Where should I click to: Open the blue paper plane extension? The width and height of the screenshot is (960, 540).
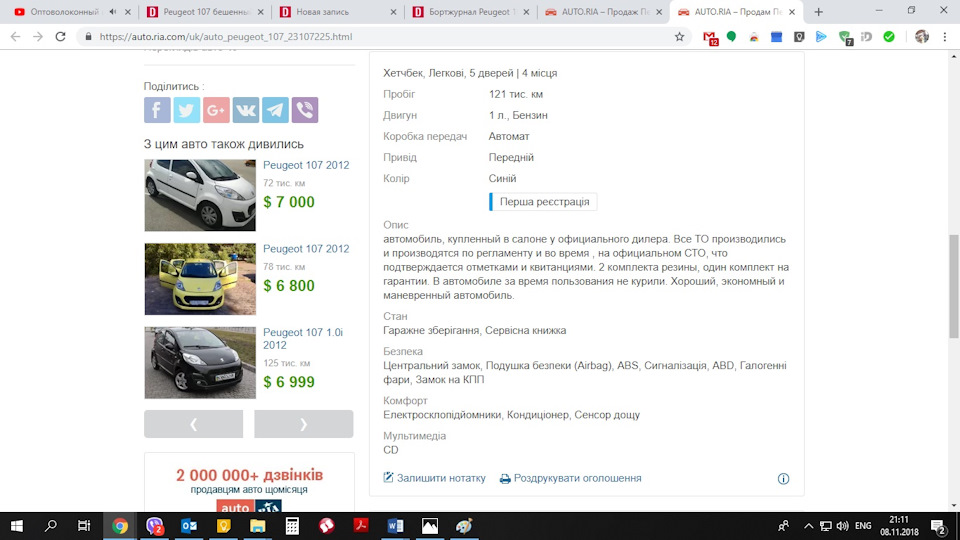tap(821, 37)
